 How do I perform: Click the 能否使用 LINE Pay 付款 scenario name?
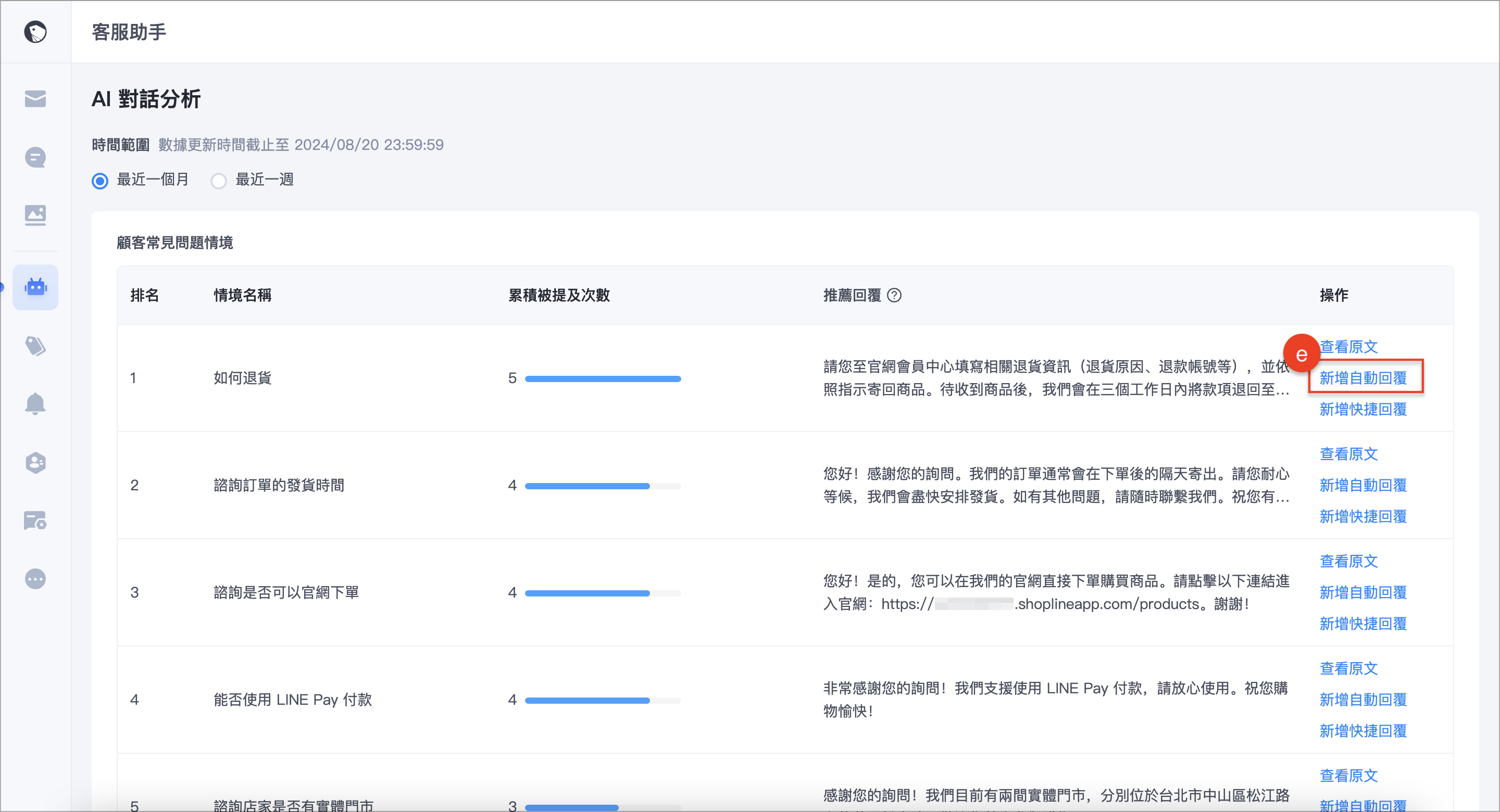(x=292, y=699)
